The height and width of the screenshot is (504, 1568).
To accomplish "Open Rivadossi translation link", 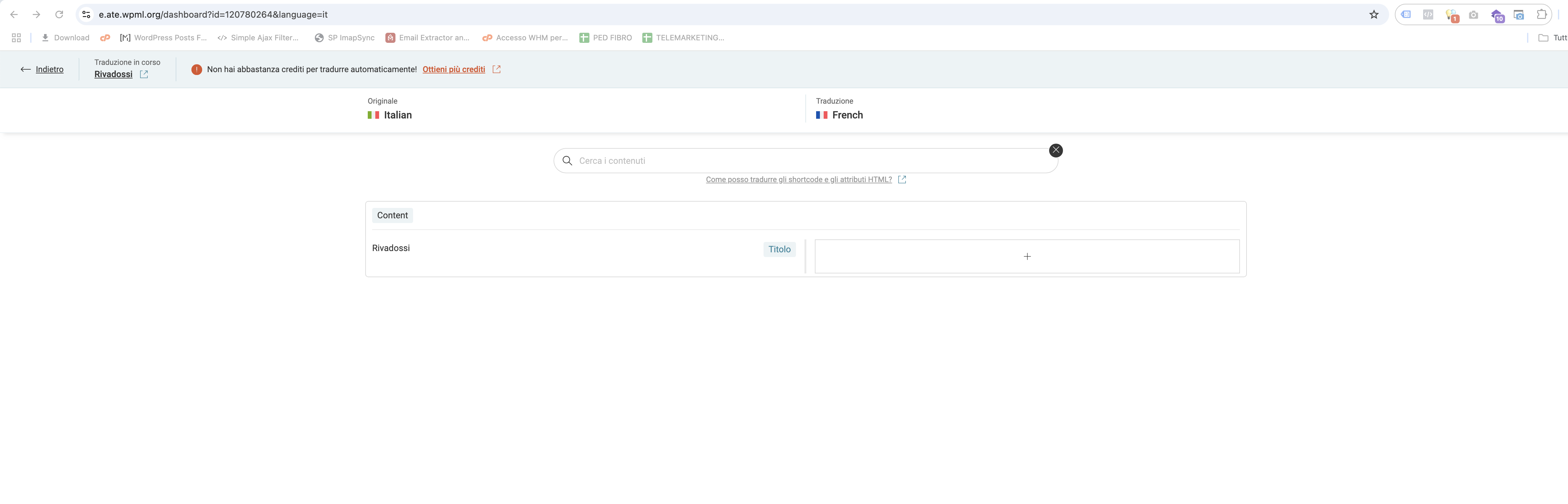I will 113,74.
